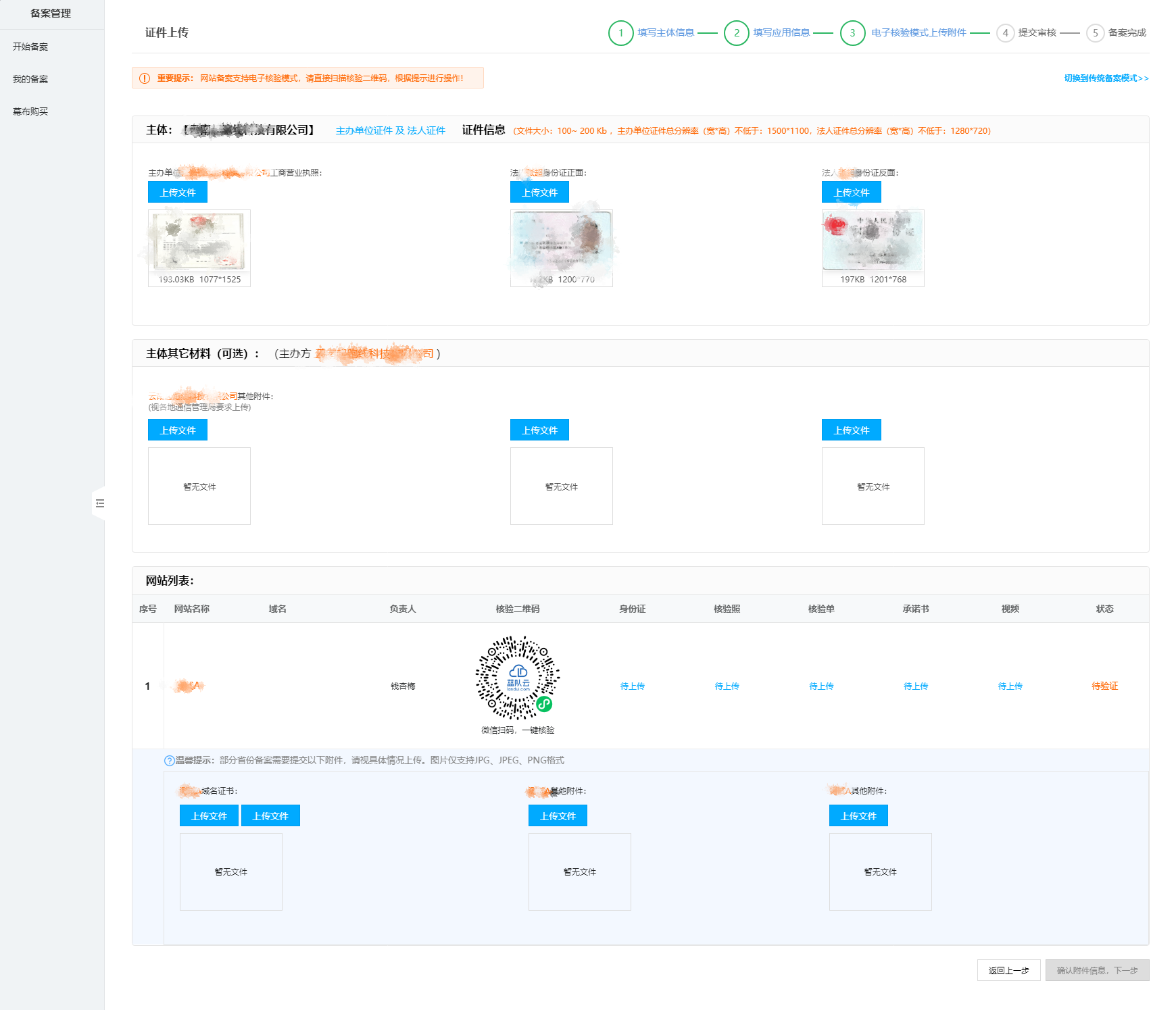Click middle 上传文件 in 主体其它材料 section
This screenshot has width=1176, height=1010.
539,430
